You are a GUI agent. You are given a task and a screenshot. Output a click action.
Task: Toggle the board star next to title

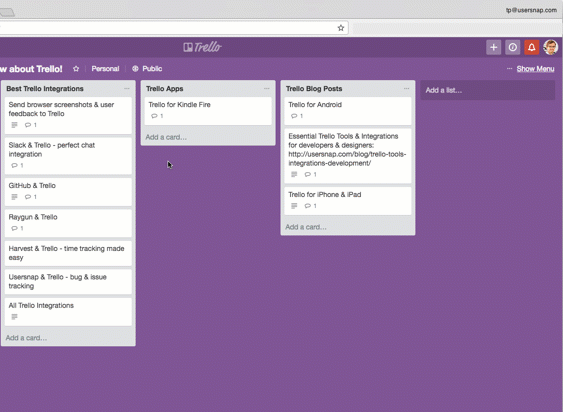76,69
